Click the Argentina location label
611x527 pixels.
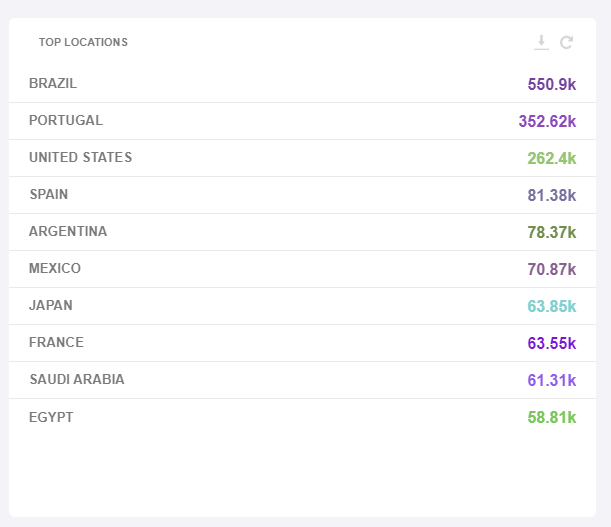coord(68,232)
